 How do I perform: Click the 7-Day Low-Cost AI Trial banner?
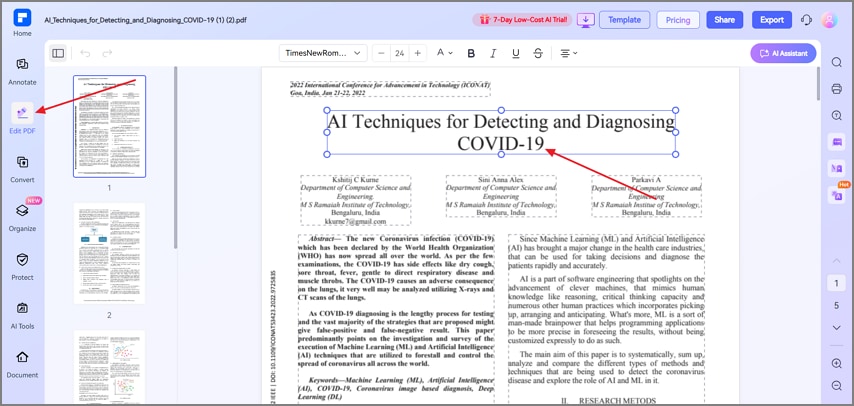coord(522,20)
